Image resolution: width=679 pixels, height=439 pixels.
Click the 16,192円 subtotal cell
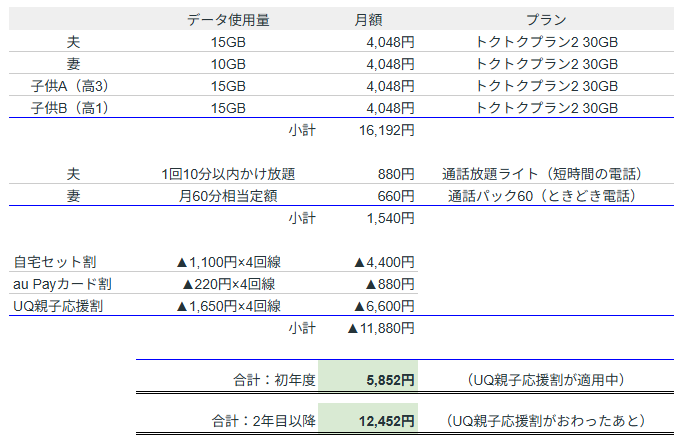[x=386, y=130]
